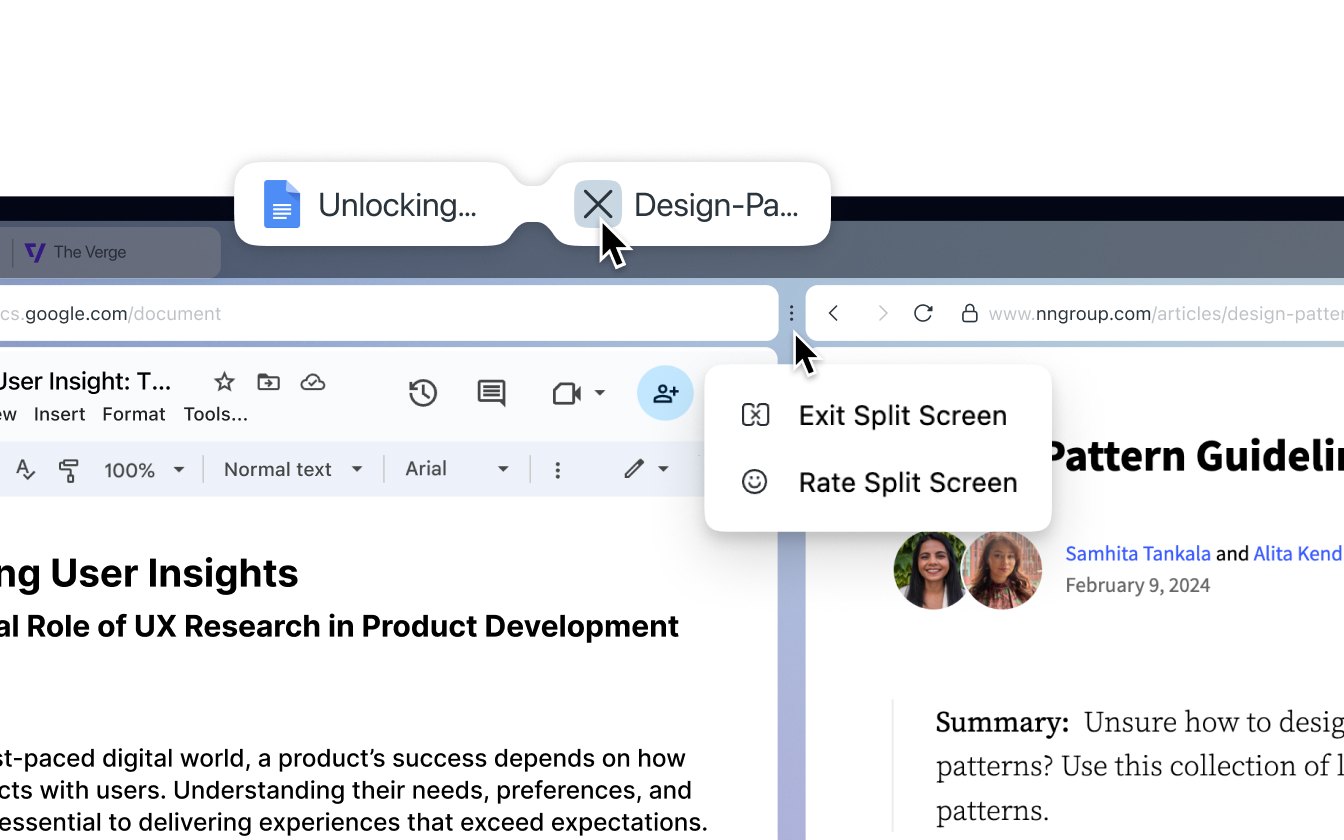The width and height of the screenshot is (1344, 840).
Task: Switch to The Verge tab
Action: click(x=110, y=251)
